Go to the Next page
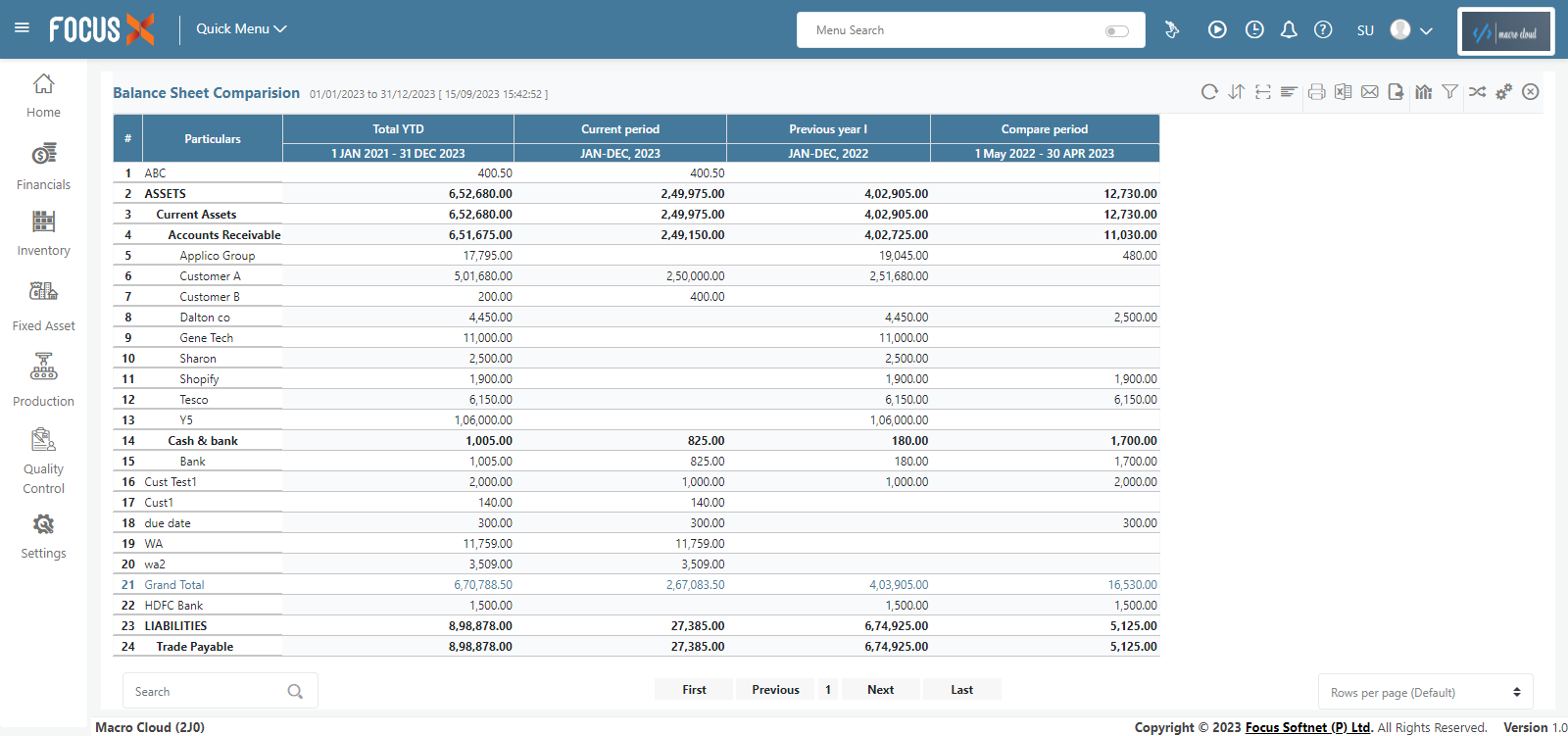Viewport: 1568px width, 736px height. click(880, 690)
